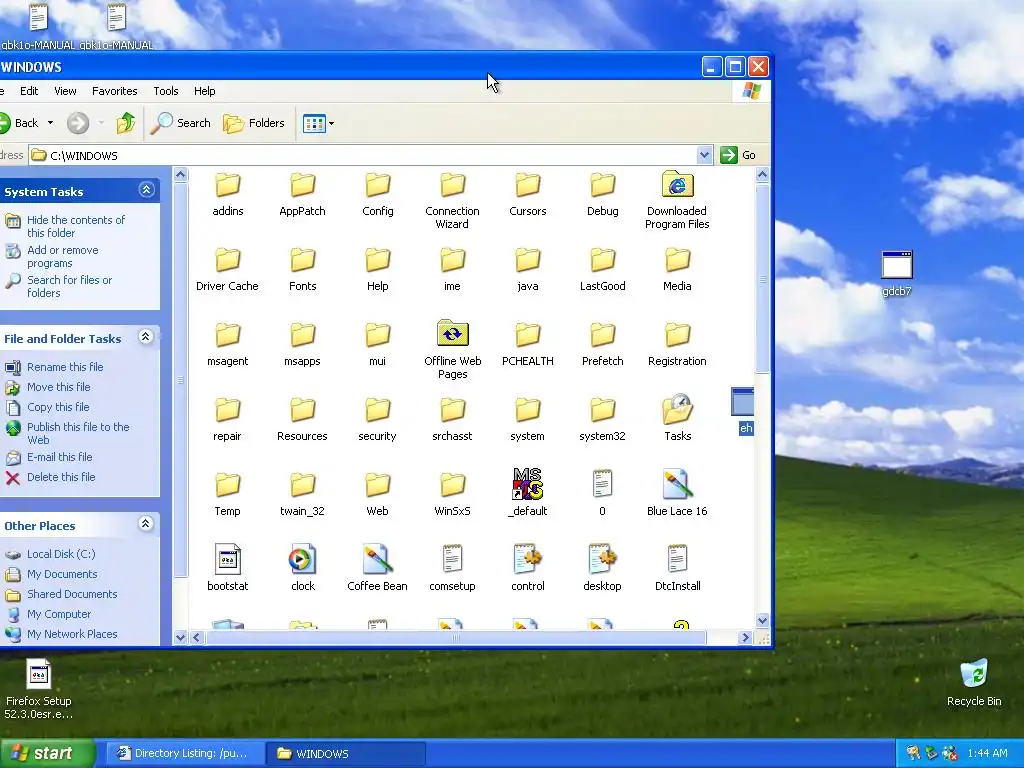This screenshot has width=1024, height=768.
Task: Open Local Disk (C:) link
Action: pyautogui.click(x=61, y=554)
